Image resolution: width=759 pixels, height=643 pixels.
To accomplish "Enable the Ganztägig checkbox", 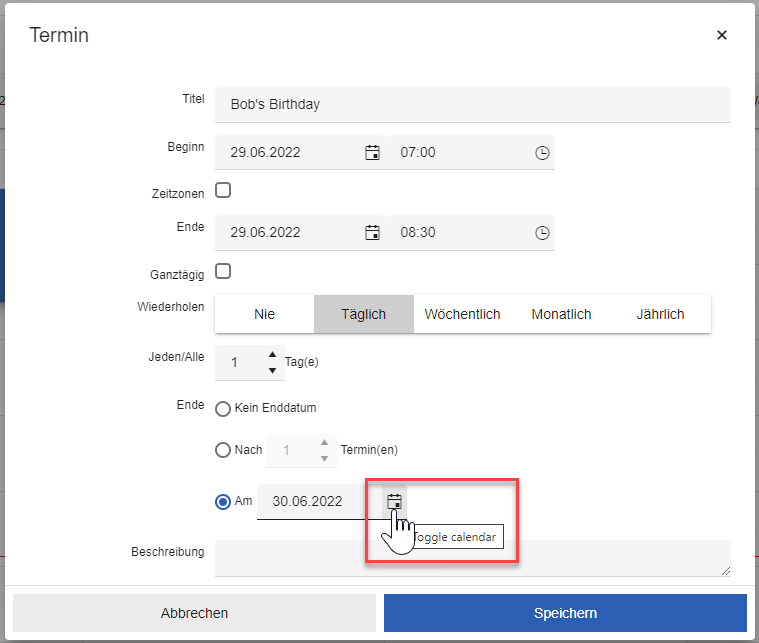I will 223,271.
